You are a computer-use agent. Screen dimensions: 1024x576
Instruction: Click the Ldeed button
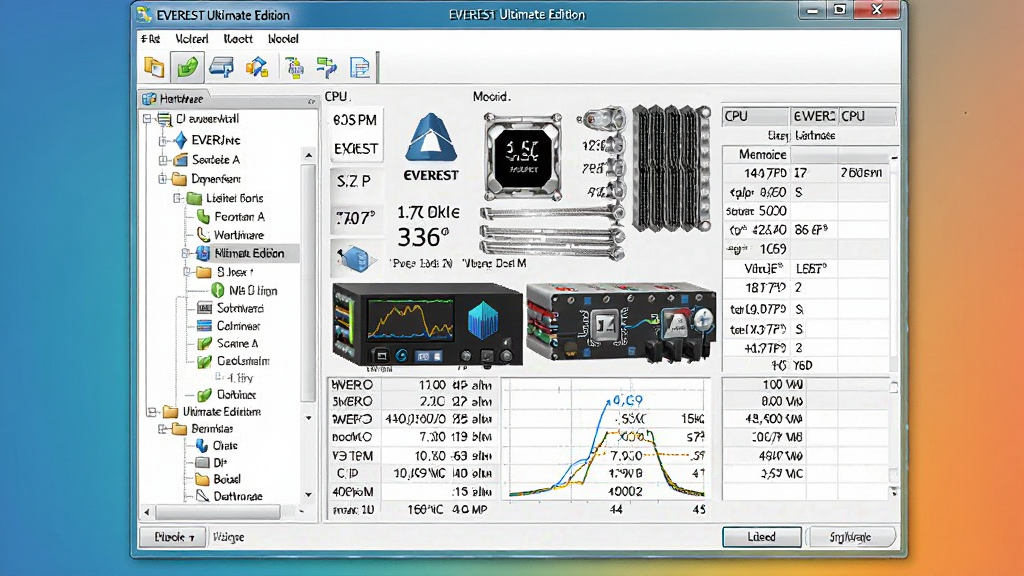(761, 537)
